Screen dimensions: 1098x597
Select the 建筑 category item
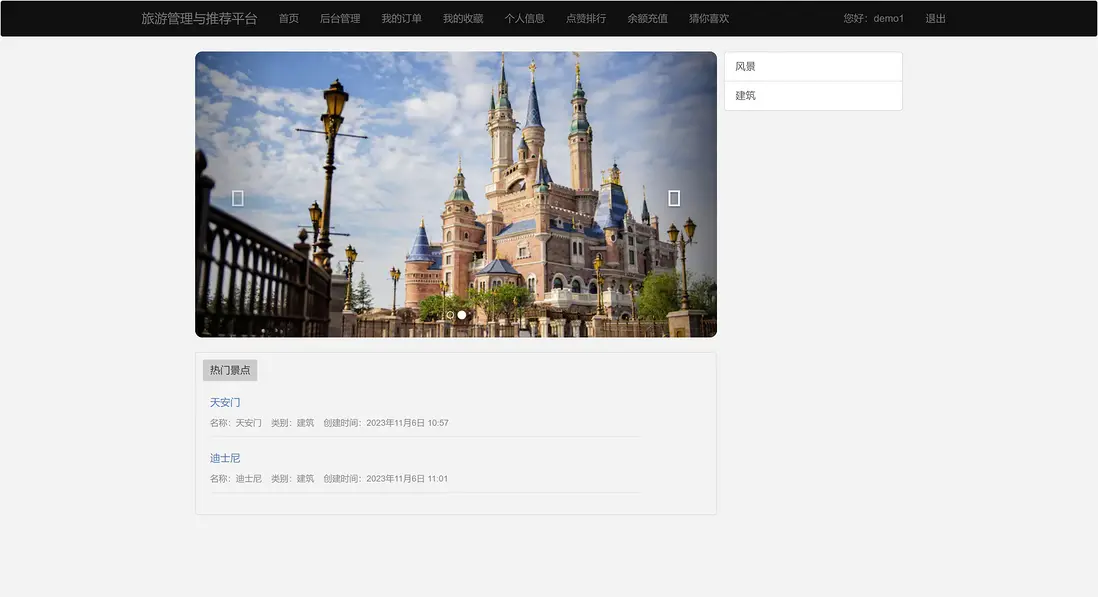point(813,96)
